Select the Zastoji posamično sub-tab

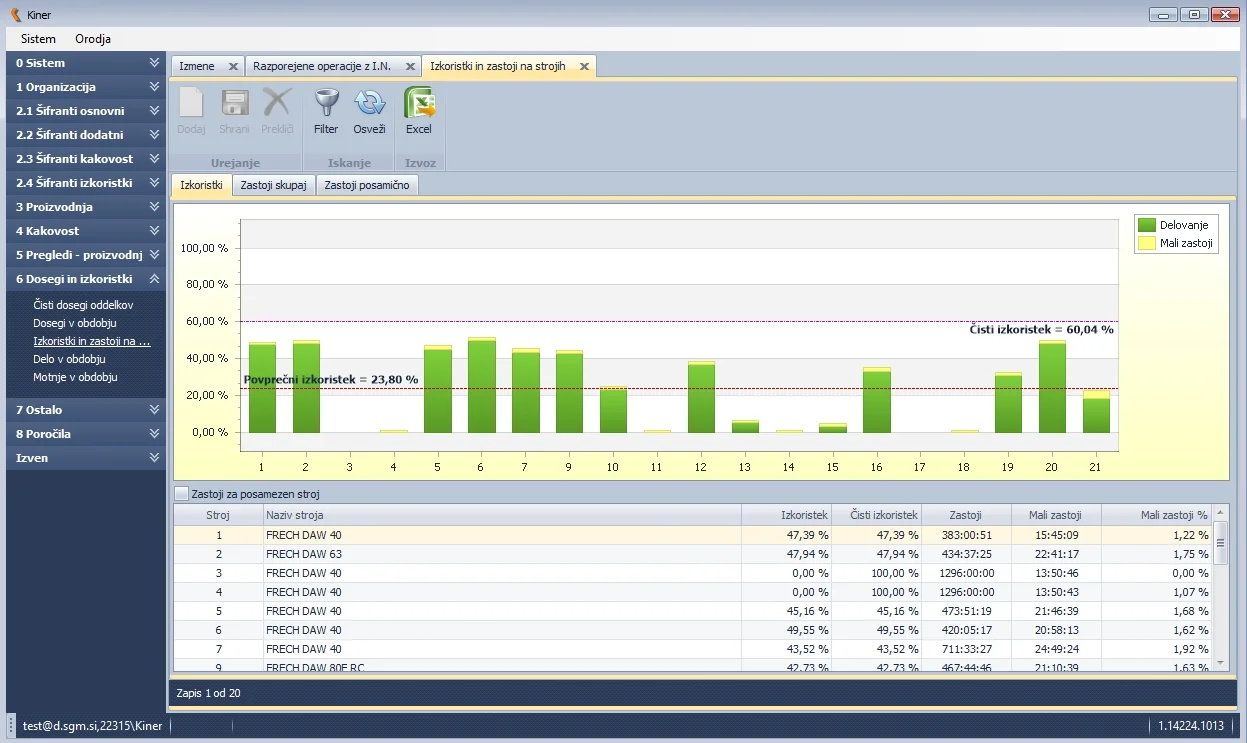coord(367,185)
